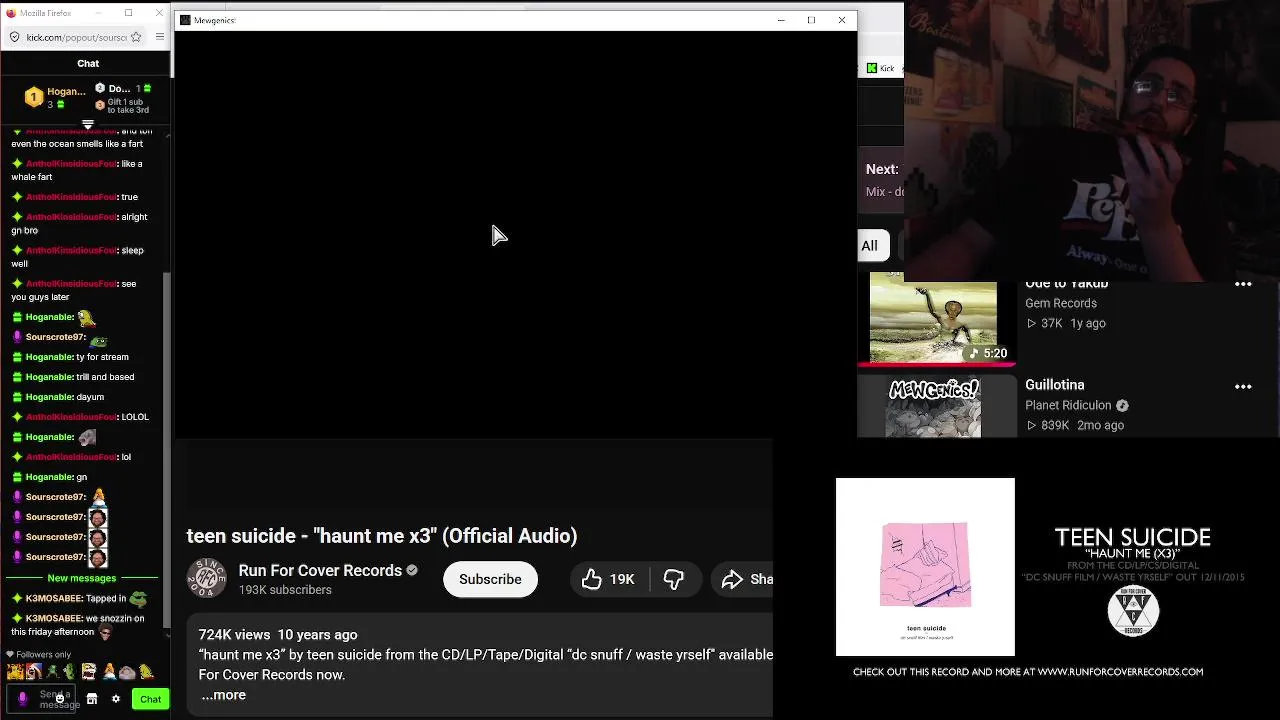Open Gem Records channel link
The width and height of the screenshot is (1280, 720).
(1061, 303)
